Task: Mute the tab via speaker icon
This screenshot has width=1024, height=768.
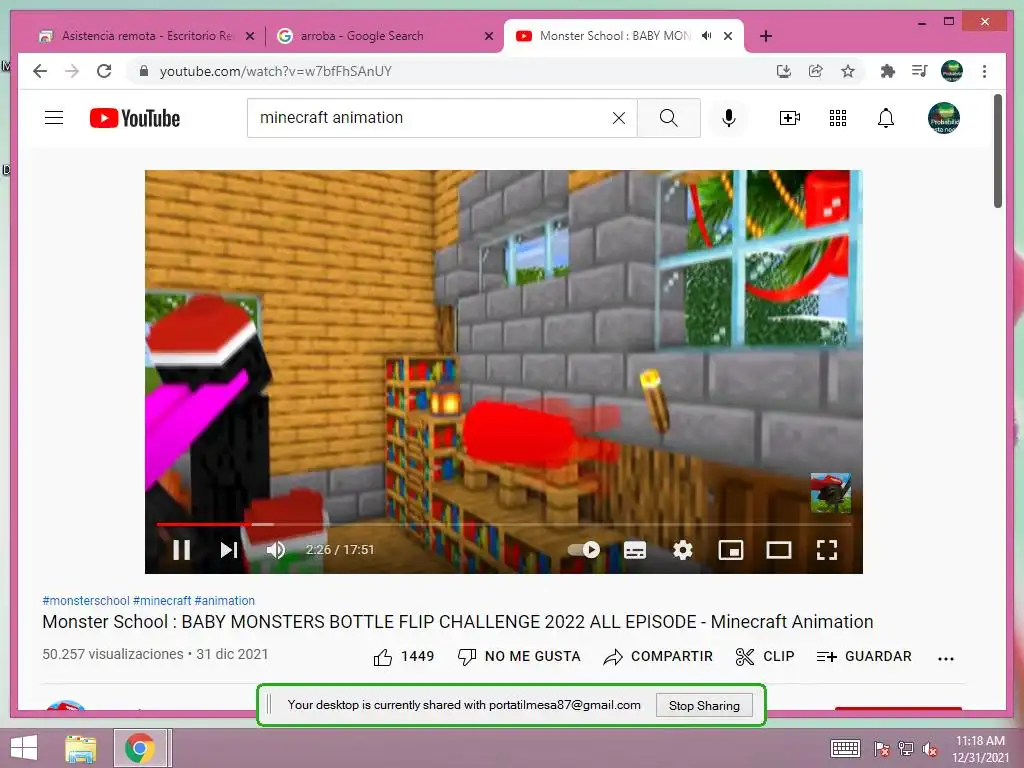Action: click(x=707, y=36)
